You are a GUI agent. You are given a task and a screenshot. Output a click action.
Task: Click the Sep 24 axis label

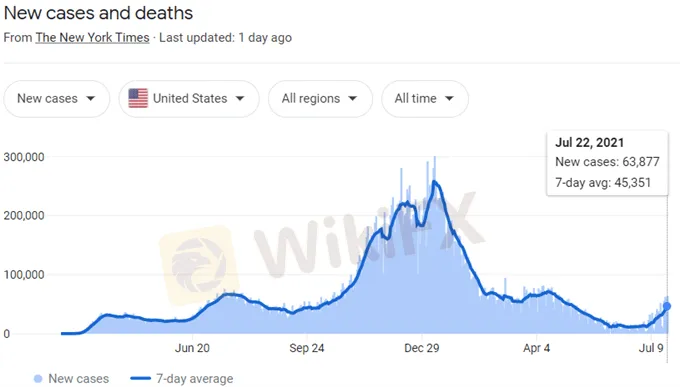[x=307, y=348]
